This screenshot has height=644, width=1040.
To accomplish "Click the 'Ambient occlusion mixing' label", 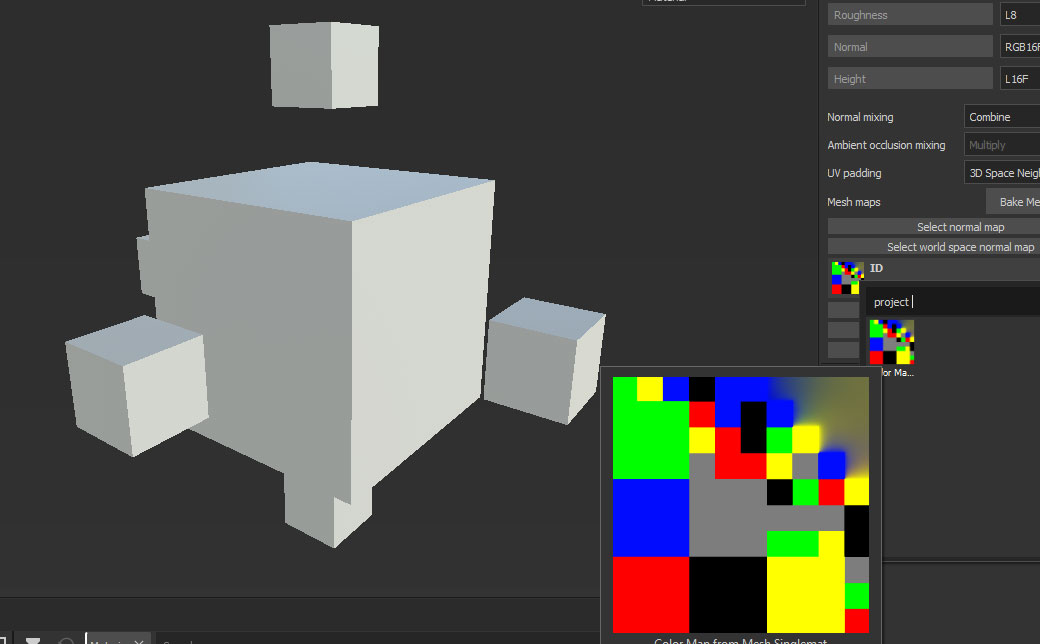I will pyautogui.click(x=886, y=145).
